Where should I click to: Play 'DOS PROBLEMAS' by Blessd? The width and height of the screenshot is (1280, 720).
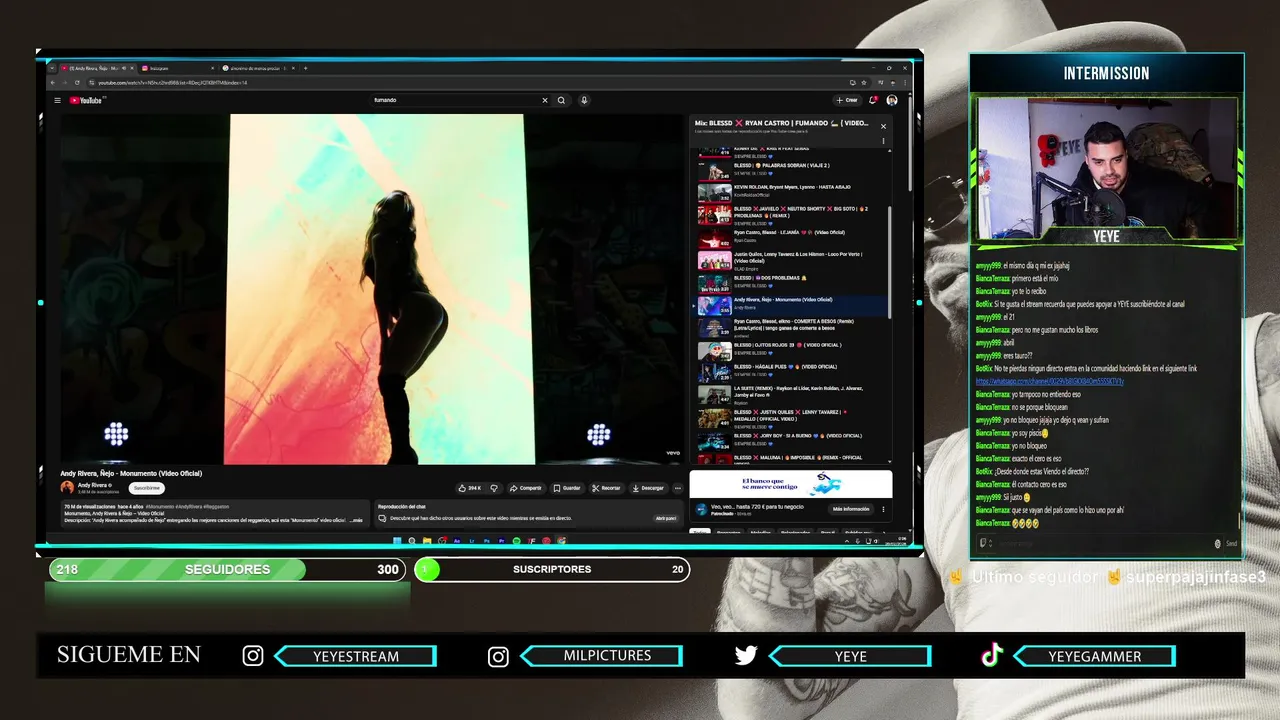coord(790,282)
